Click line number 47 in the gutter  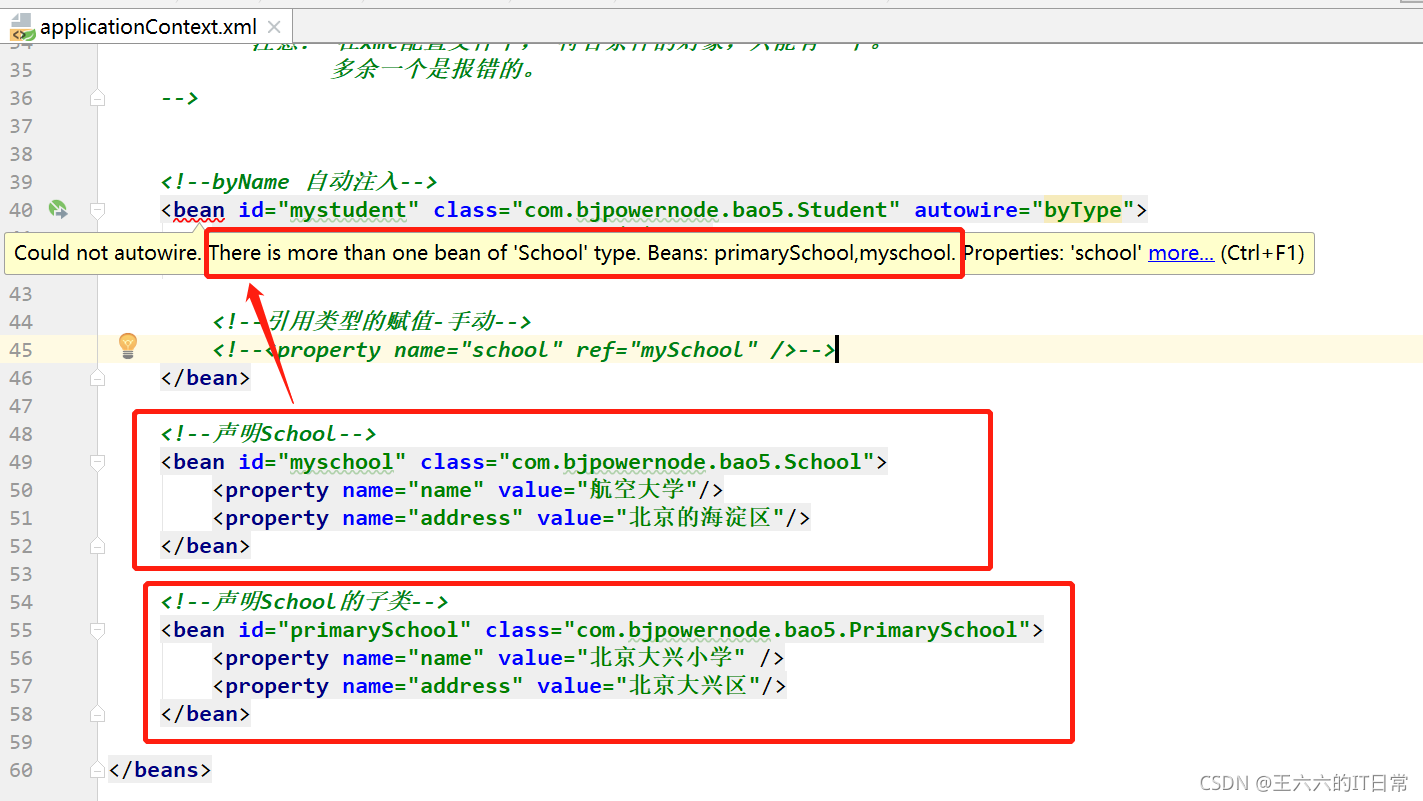tap(21, 406)
